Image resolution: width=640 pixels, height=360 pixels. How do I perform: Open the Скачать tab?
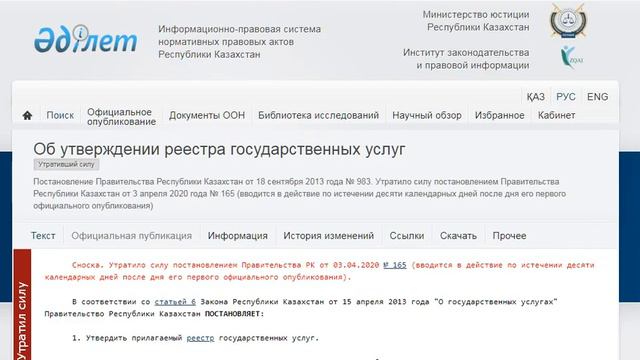pyautogui.click(x=458, y=236)
